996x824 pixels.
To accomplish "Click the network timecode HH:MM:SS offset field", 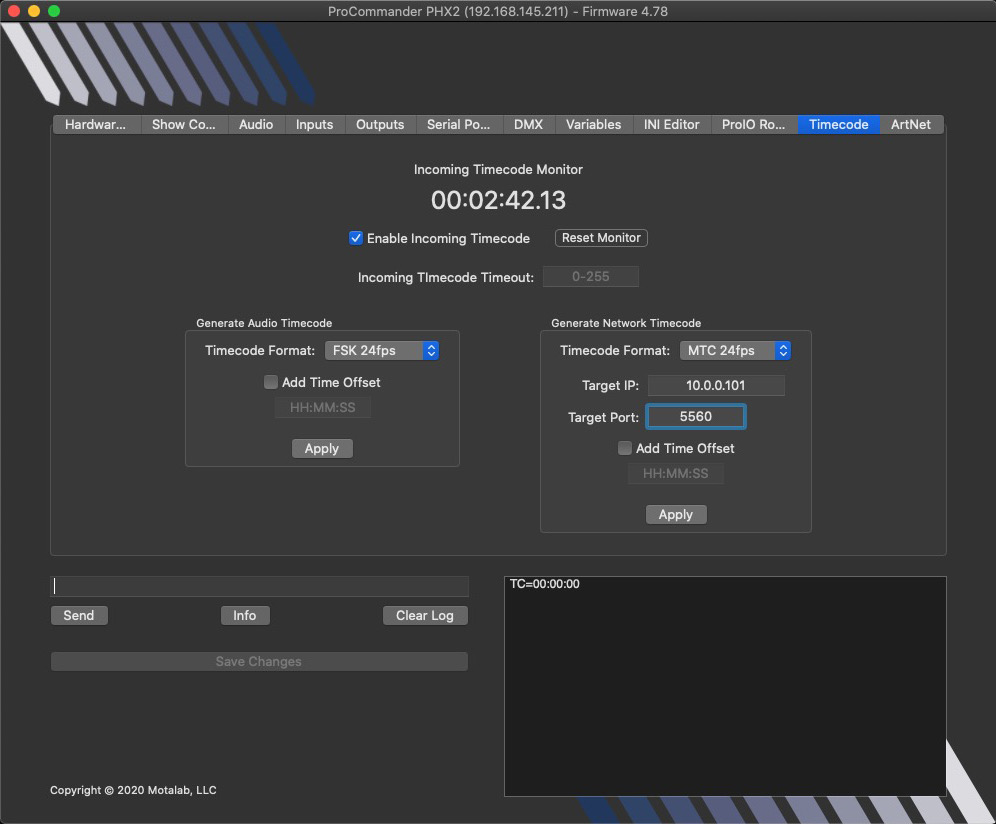I will tap(675, 474).
